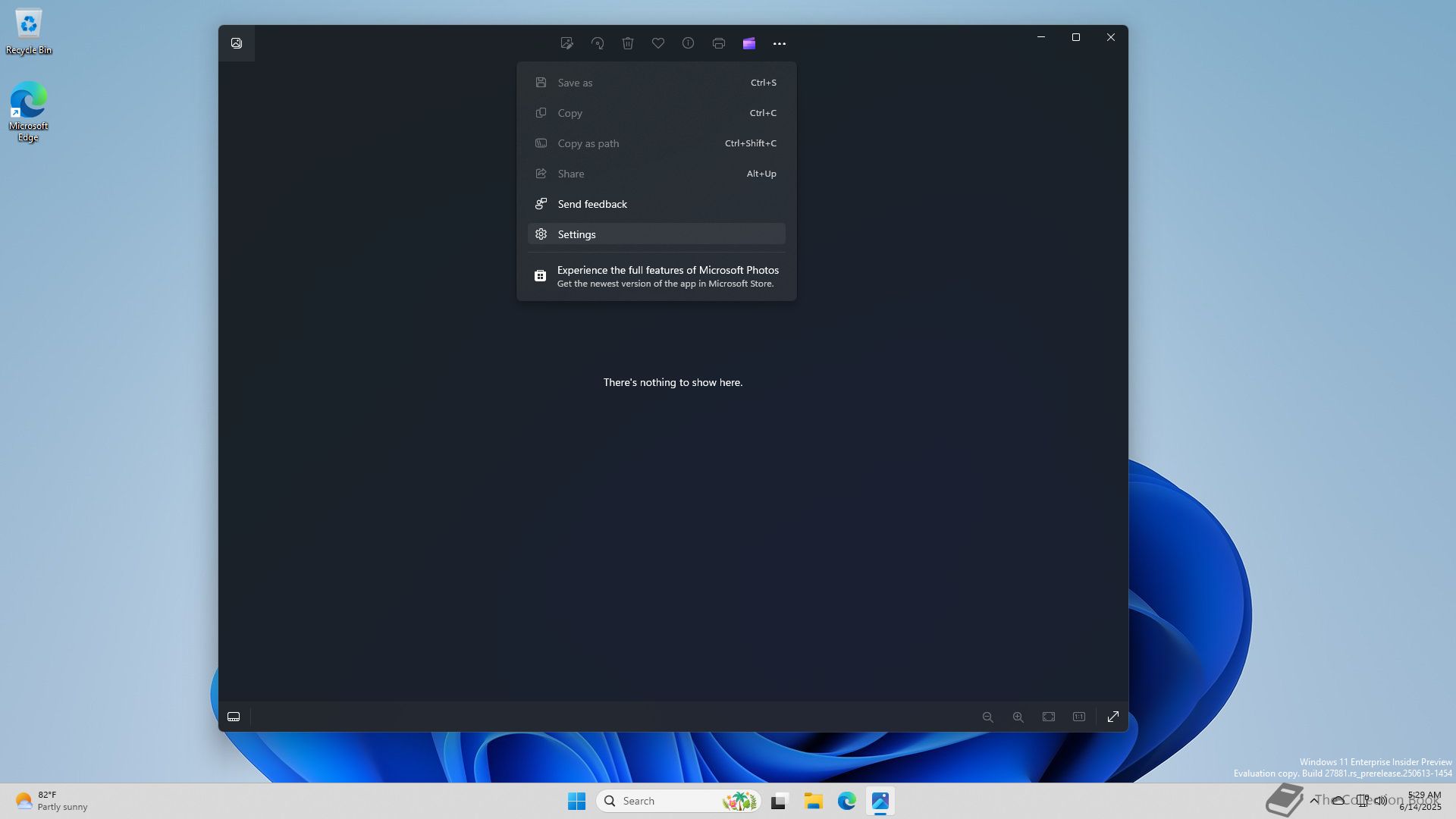Collapse the See more three-dots menu
The image size is (1456, 819).
[780, 43]
